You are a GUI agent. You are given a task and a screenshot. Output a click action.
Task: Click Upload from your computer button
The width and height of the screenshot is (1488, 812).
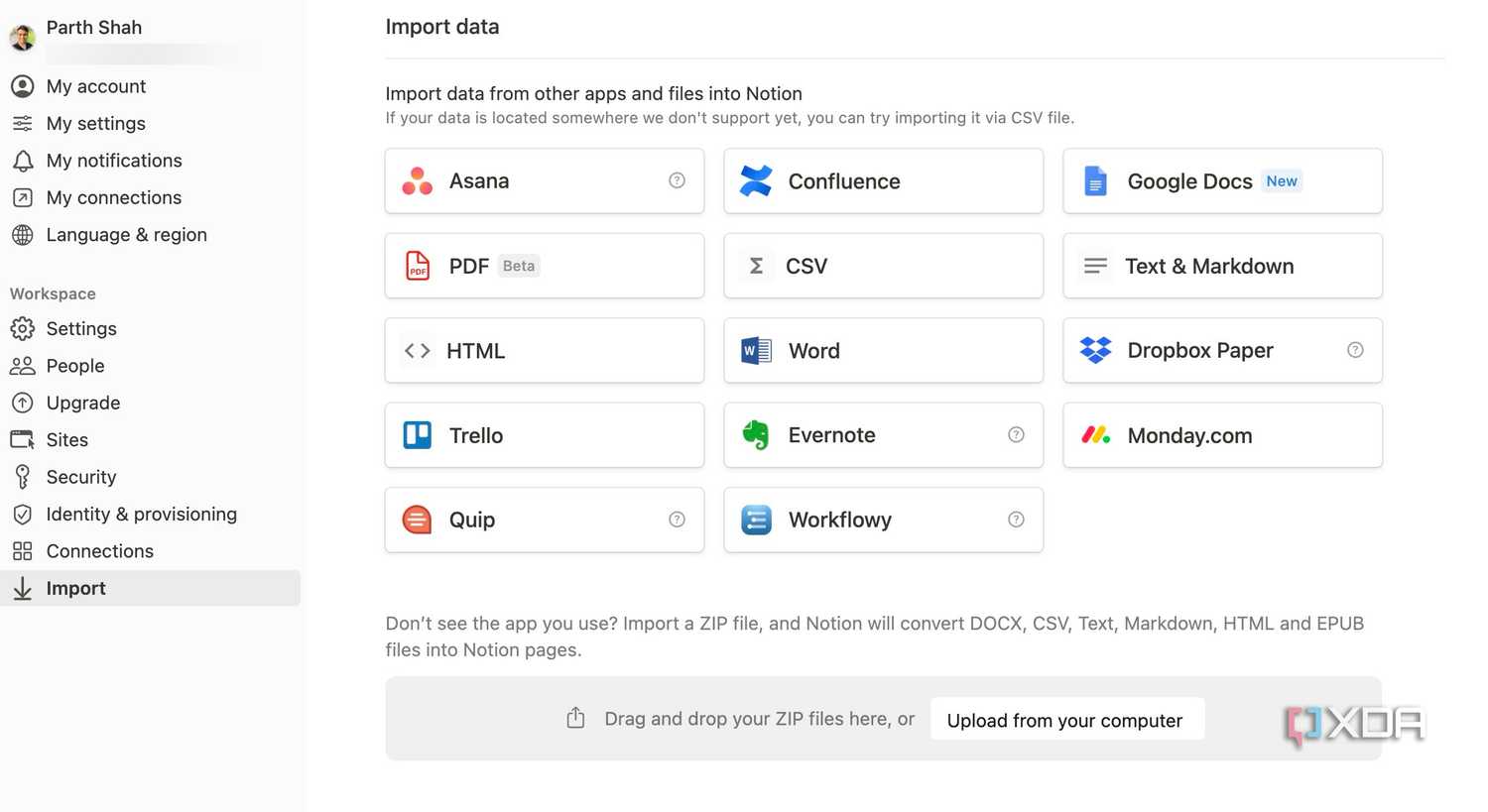coord(1067,720)
